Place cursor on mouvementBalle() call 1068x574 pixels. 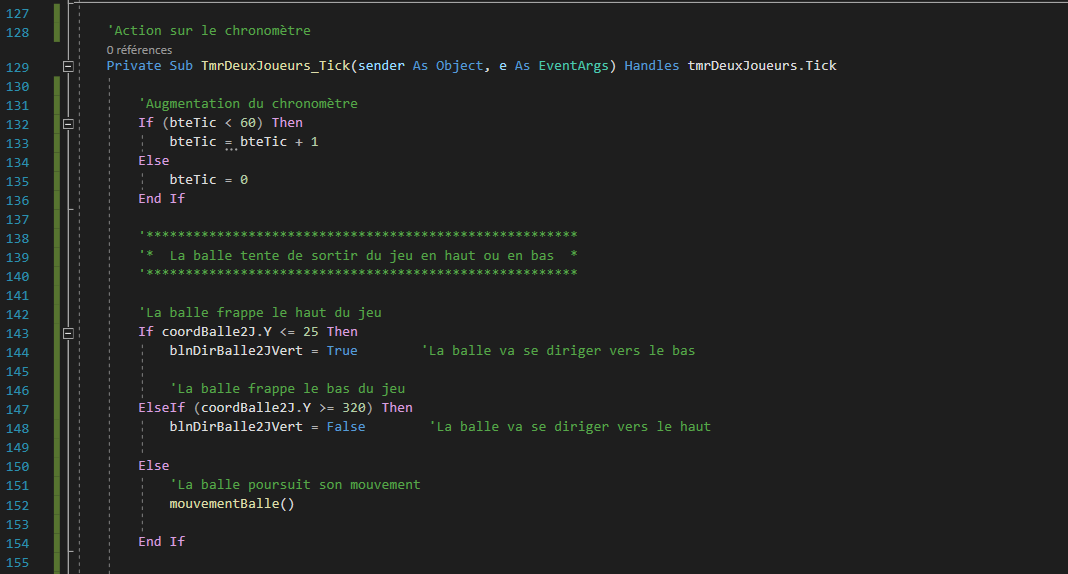232,504
